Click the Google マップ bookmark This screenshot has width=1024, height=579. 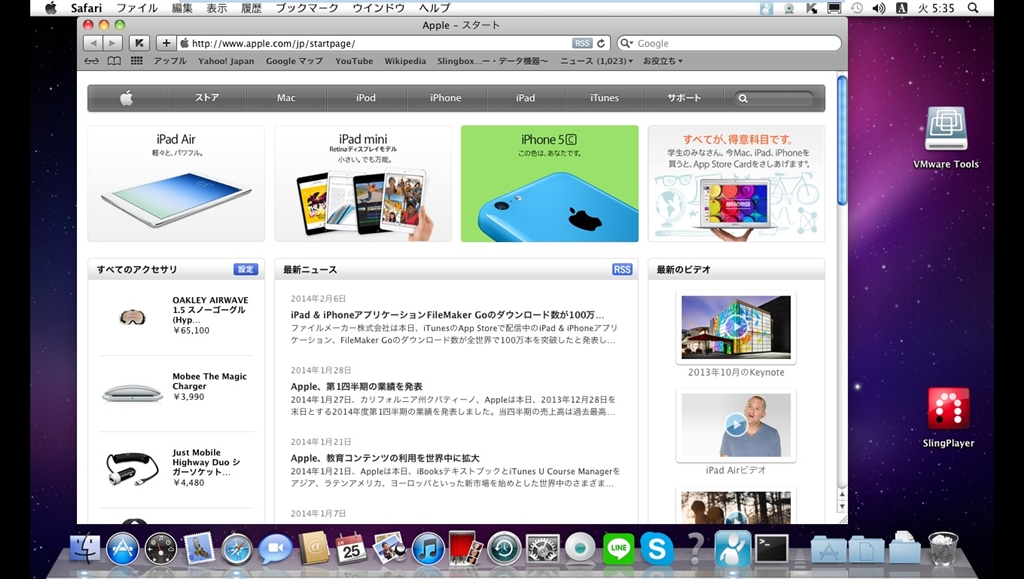[x=294, y=61]
